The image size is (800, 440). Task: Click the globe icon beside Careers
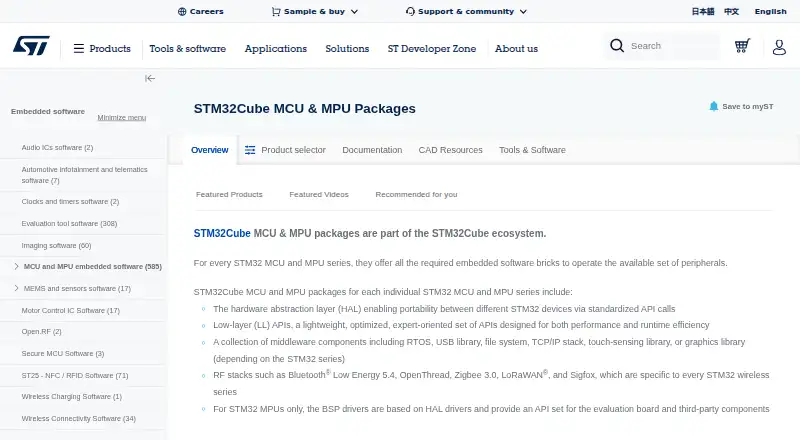[x=182, y=12]
